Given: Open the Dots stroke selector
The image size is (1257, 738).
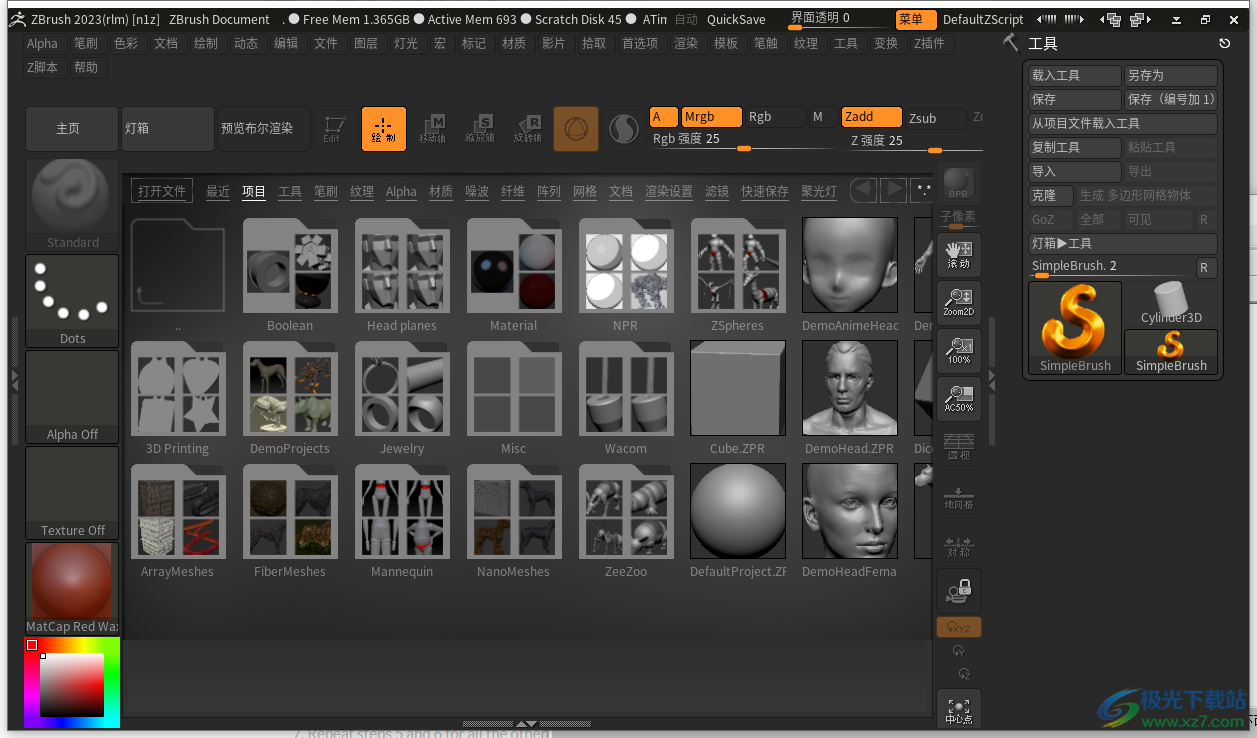Looking at the screenshot, I should click(x=72, y=300).
